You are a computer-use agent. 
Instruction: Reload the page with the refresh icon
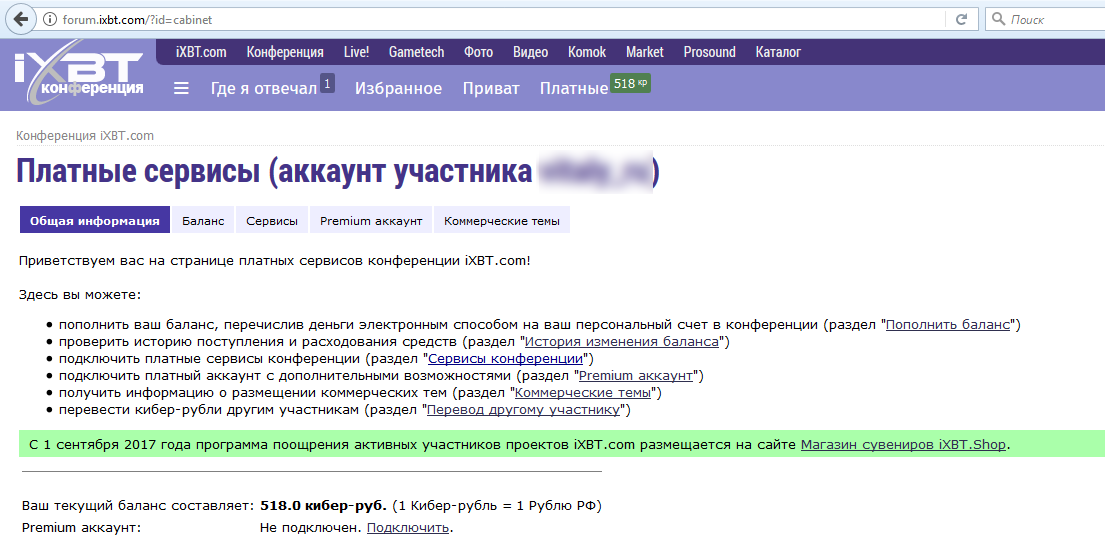click(961, 20)
